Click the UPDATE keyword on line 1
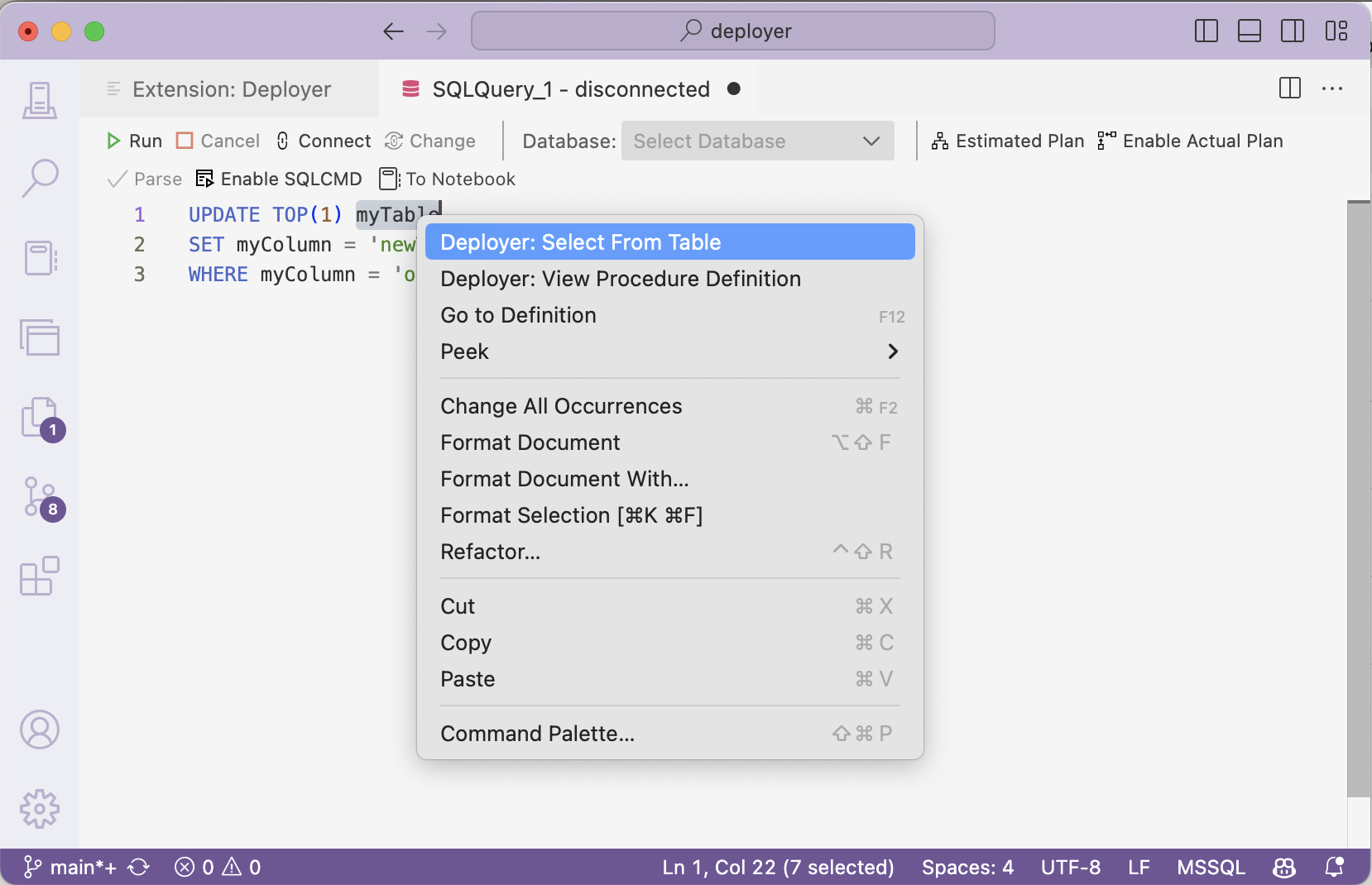Image resolution: width=1372 pixels, height=885 pixels. point(223,215)
